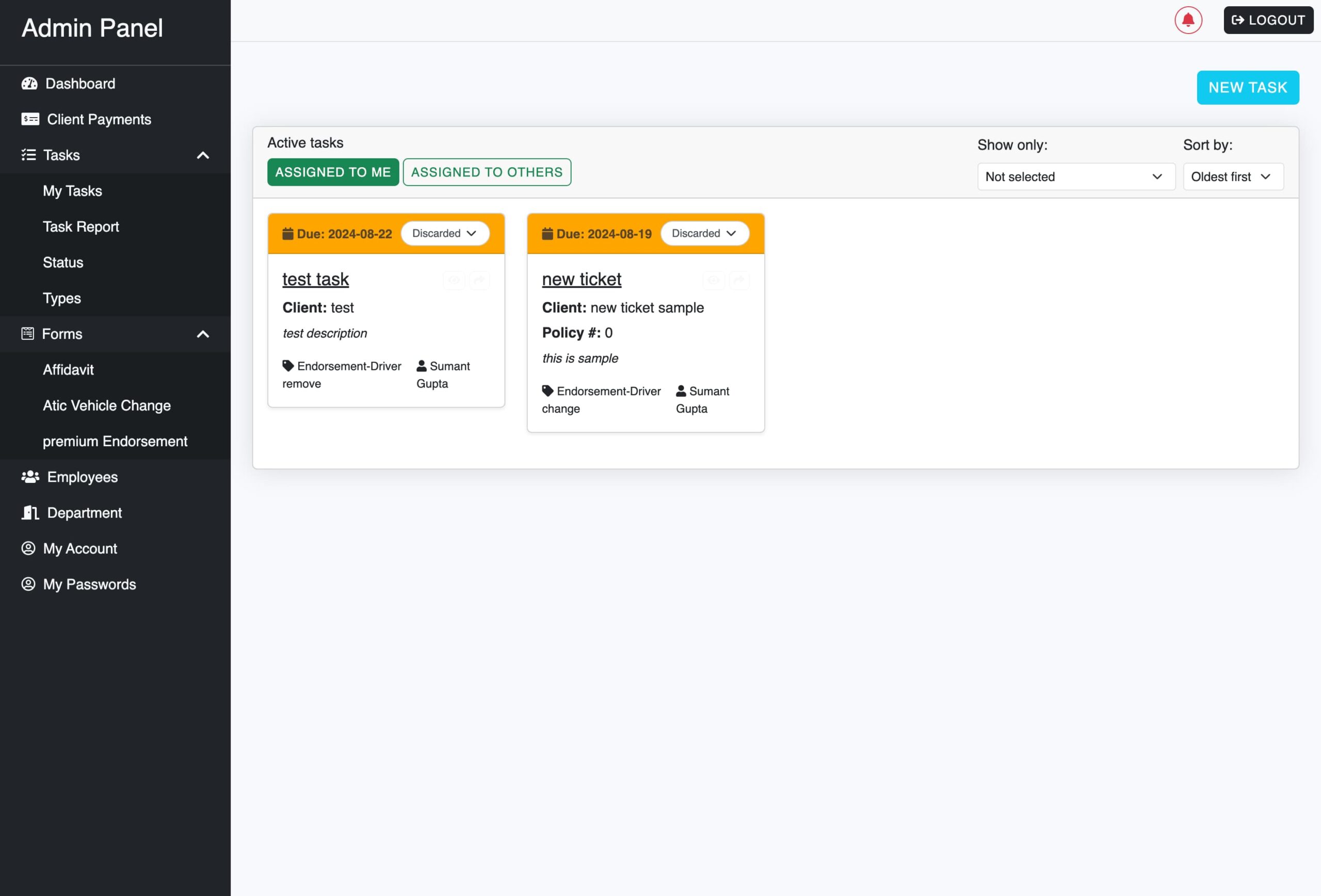Click the Dashboard gauge icon
The height and width of the screenshot is (896, 1321).
[29, 84]
